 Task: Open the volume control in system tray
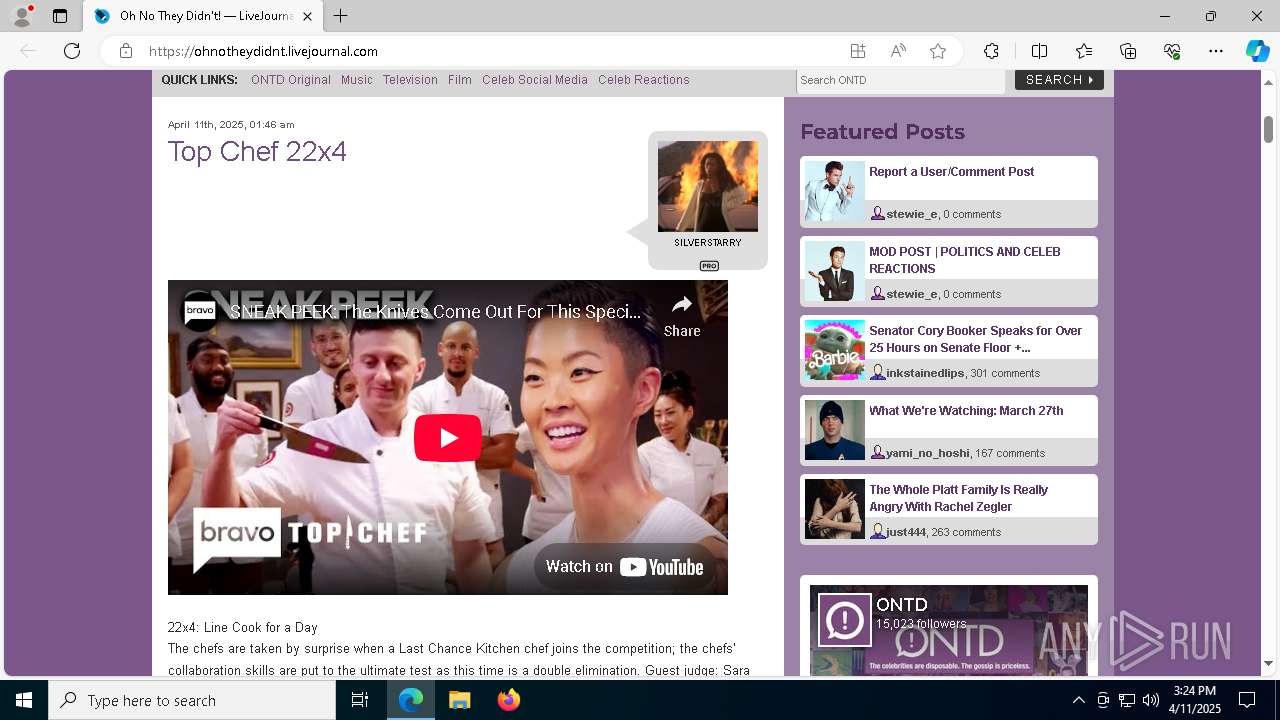tap(1151, 700)
